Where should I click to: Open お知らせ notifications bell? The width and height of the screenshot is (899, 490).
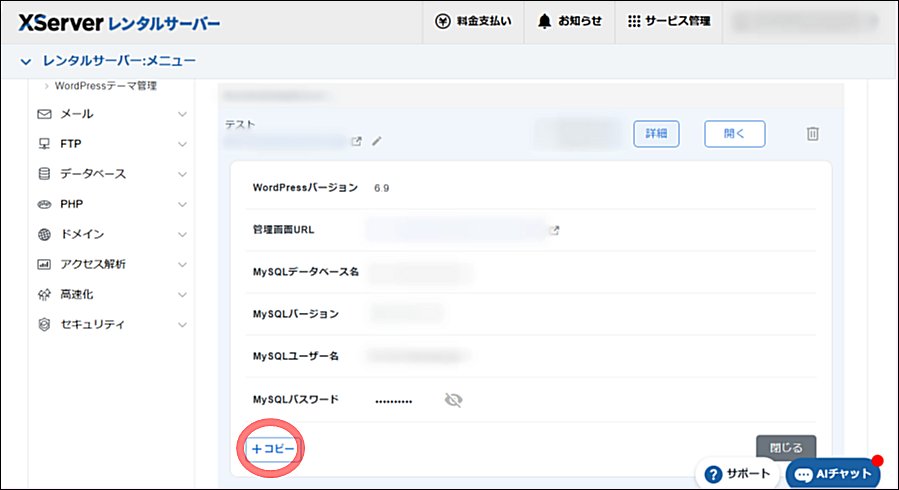coord(569,22)
